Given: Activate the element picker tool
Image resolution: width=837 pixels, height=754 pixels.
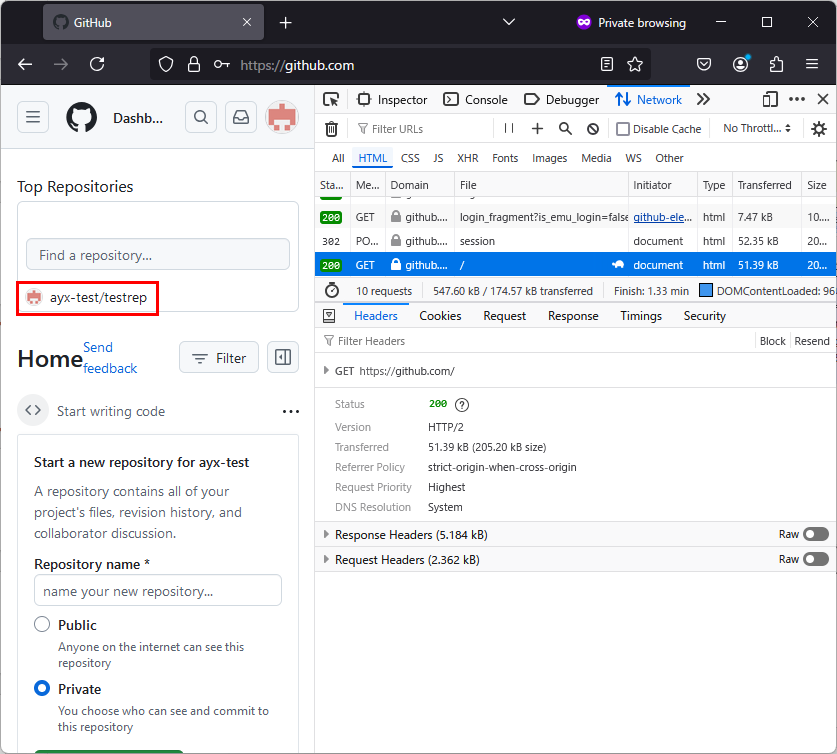Looking at the screenshot, I should click(331, 100).
